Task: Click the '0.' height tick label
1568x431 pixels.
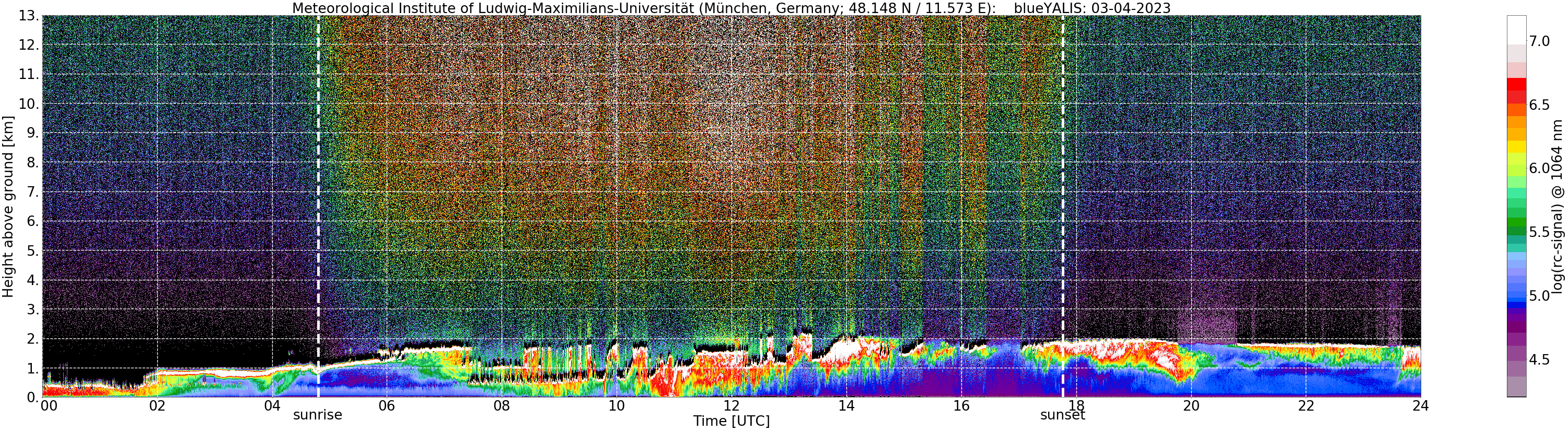Action: (33, 397)
